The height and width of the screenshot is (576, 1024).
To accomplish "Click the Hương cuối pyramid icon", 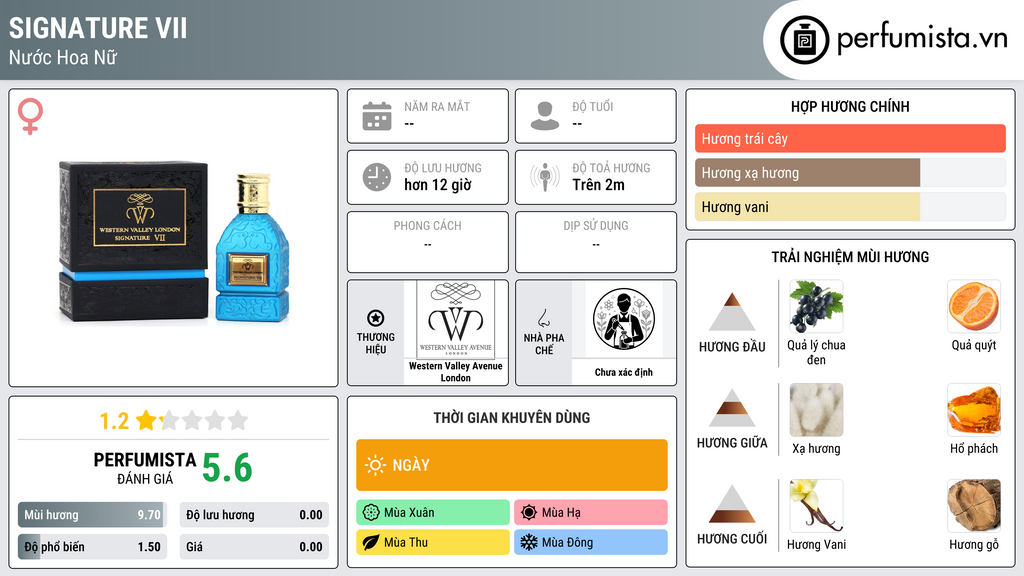I will [x=732, y=504].
